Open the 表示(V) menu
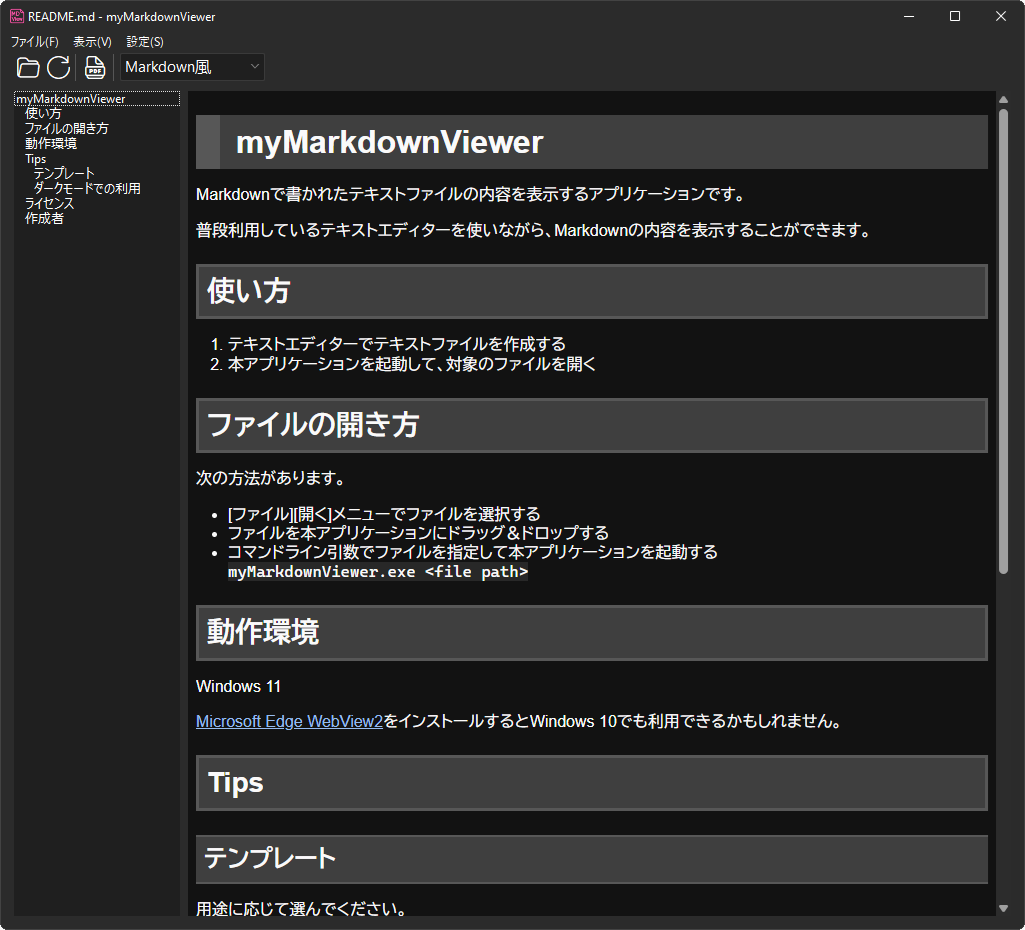The height and width of the screenshot is (930, 1025). click(x=92, y=42)
